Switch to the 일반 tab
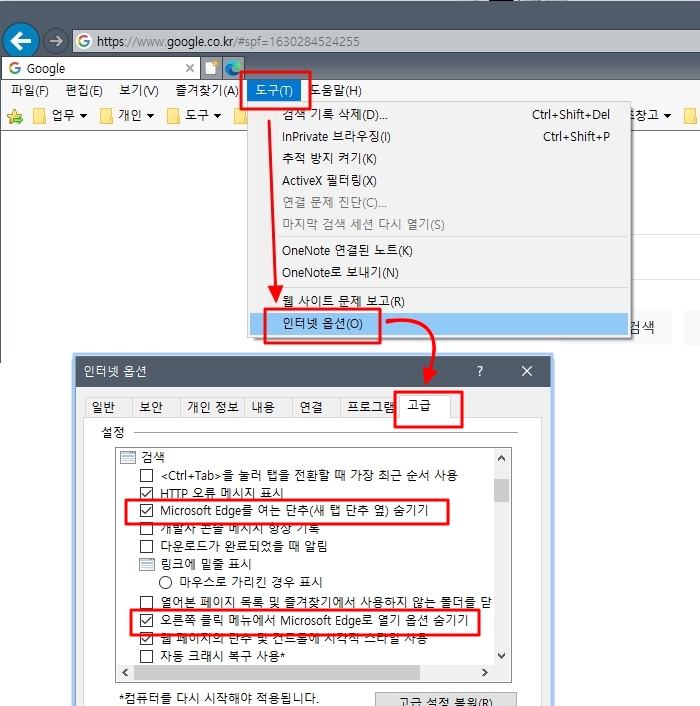This screenshot has height=706, width=700. [108, 407]
